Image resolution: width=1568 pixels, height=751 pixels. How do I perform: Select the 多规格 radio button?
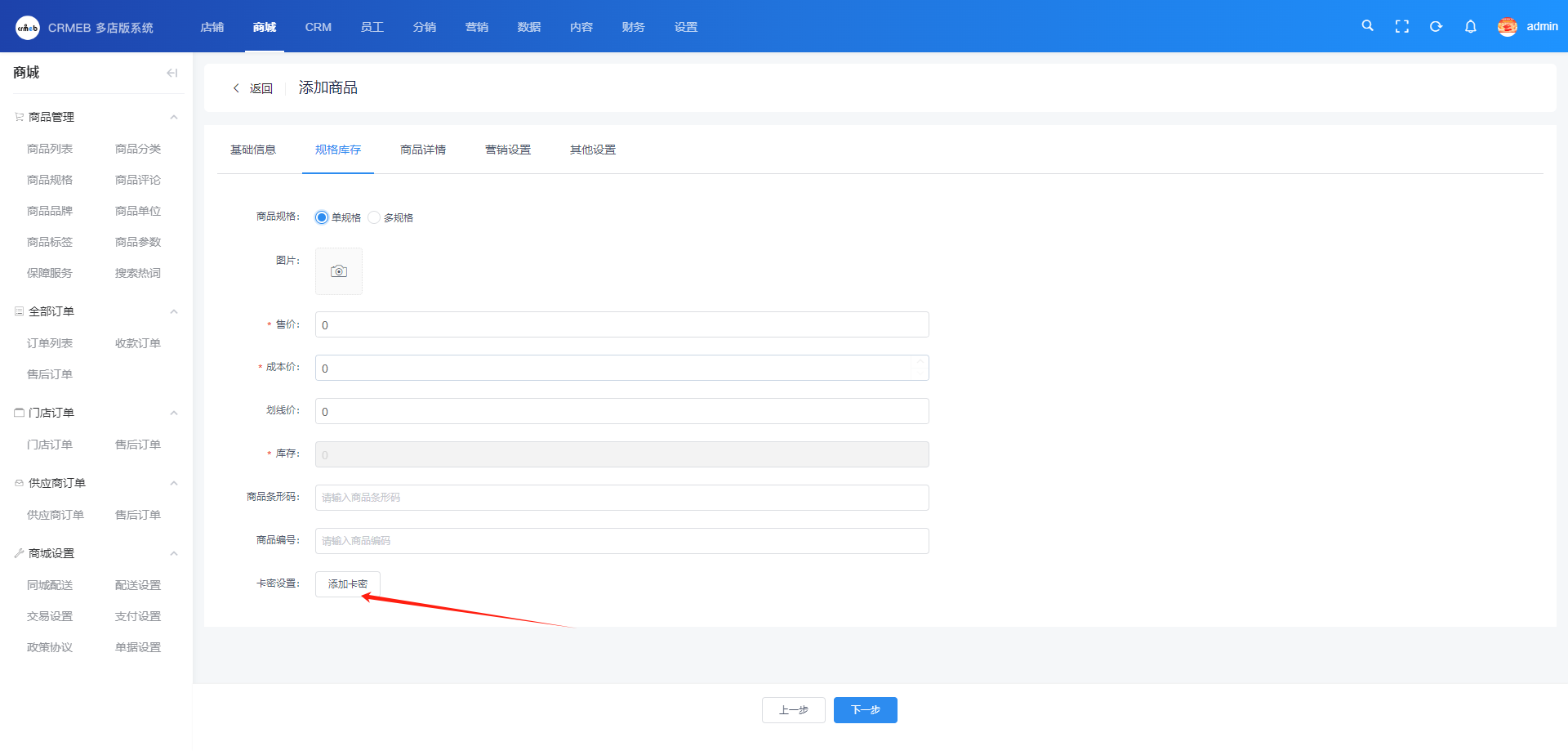(x=374, y=217)
